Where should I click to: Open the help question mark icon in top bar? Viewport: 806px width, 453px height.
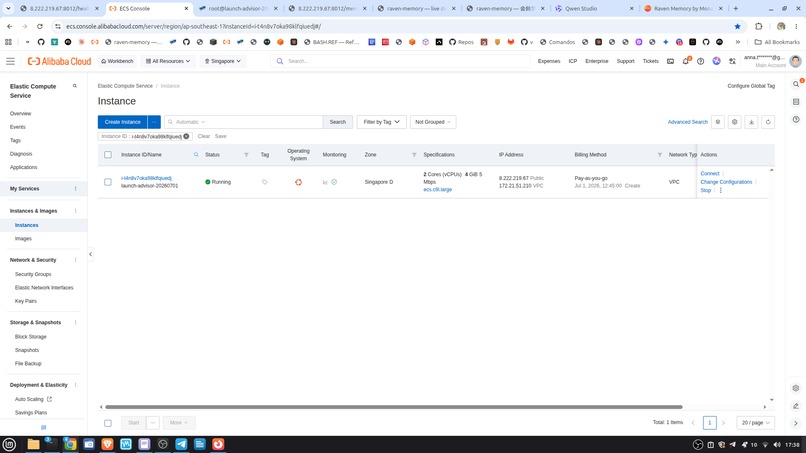coord(701,61)
